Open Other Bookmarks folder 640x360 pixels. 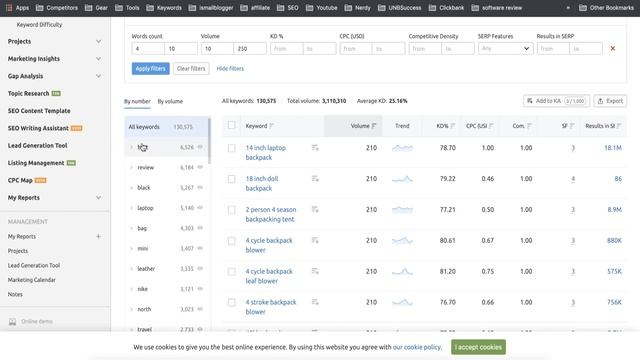(606, 7)
